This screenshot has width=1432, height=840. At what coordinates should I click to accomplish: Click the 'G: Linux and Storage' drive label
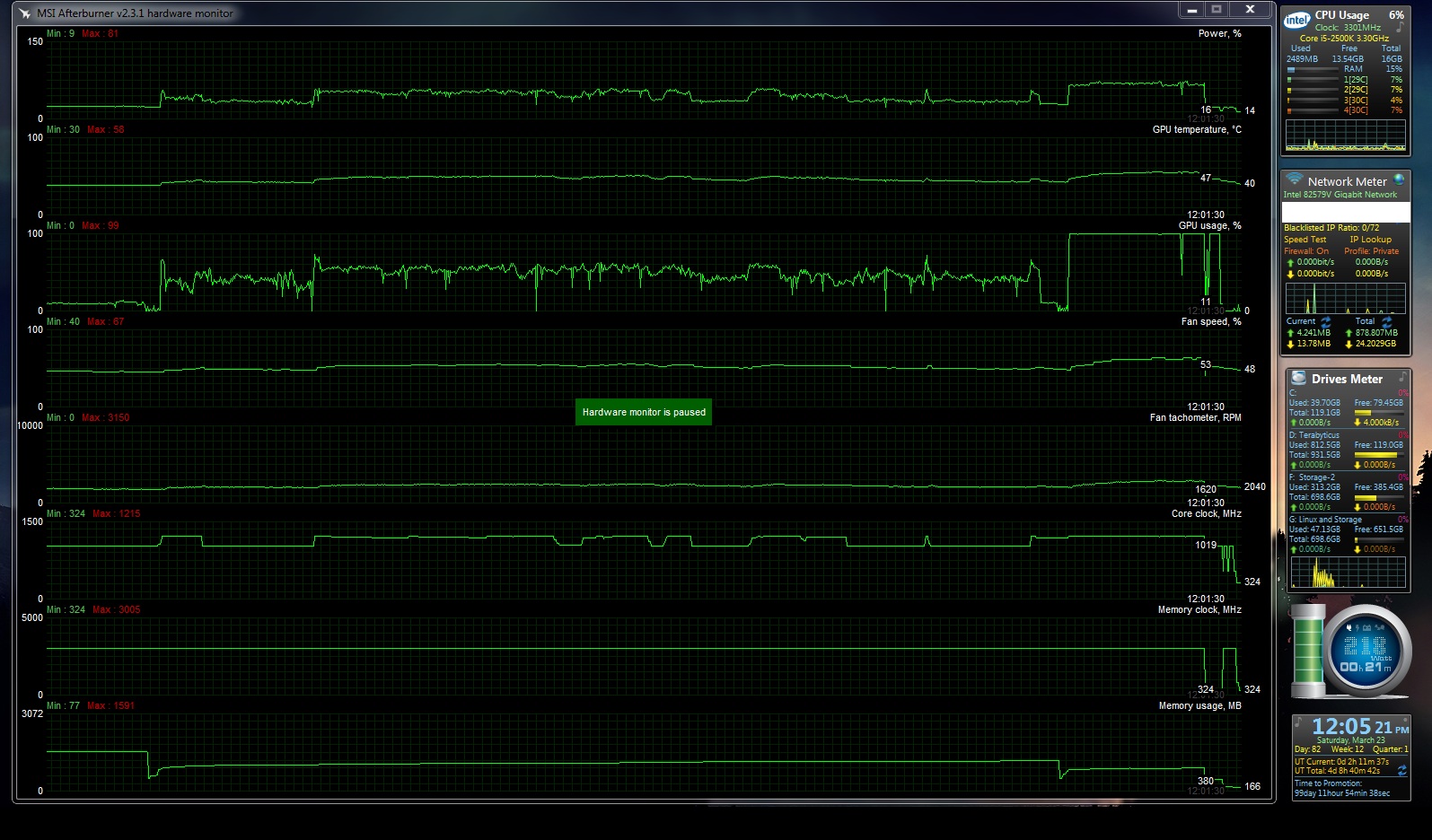tap(1325, 520)
